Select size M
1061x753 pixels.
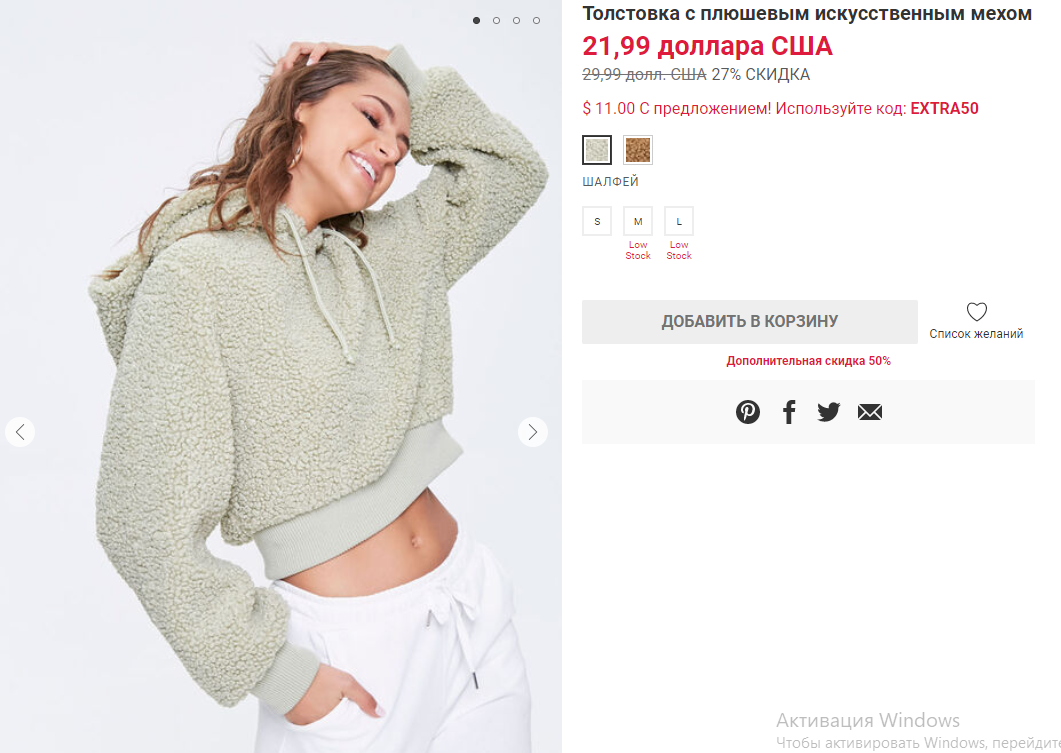638,221
